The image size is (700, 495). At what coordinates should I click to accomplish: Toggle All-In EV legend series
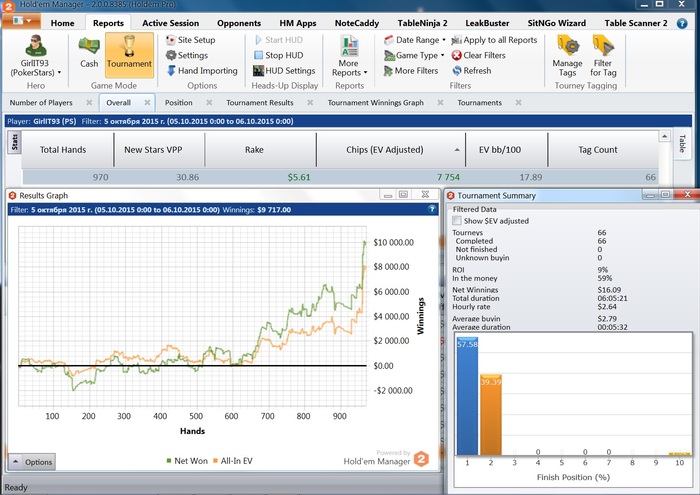tap(233, 461)
